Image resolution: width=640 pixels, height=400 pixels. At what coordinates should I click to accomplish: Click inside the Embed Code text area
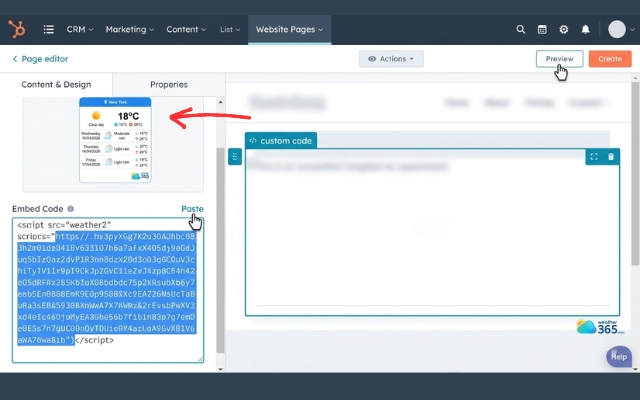(108, 290)
